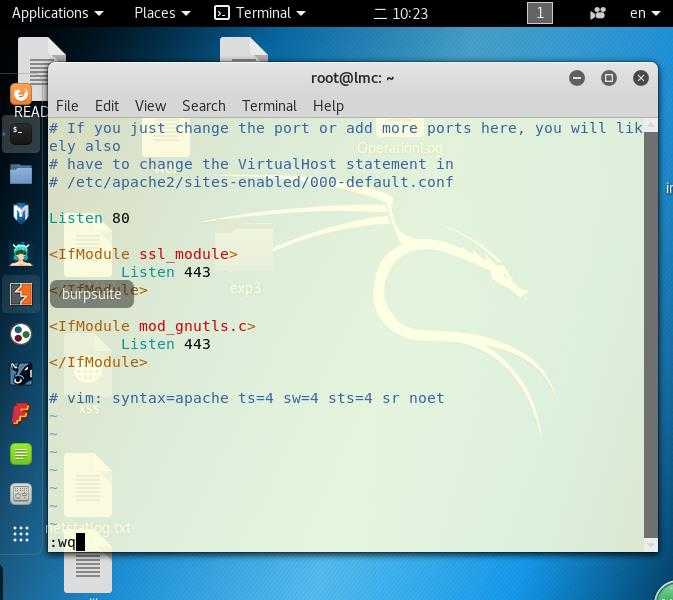
Task: Maximize the root@lmc terminal window
Action: click(x=609, y=78)
